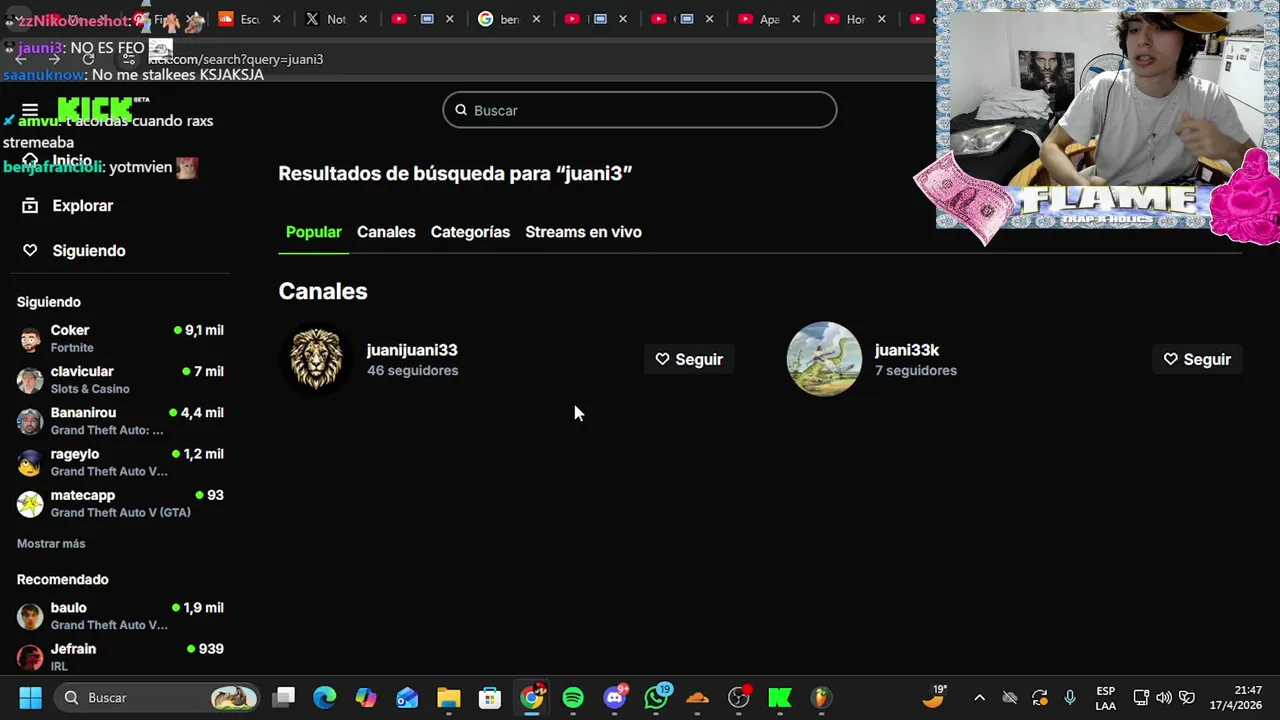Click '7 seguidores' under juani33k
1280x720 pixels.
[x=916, y=371]
